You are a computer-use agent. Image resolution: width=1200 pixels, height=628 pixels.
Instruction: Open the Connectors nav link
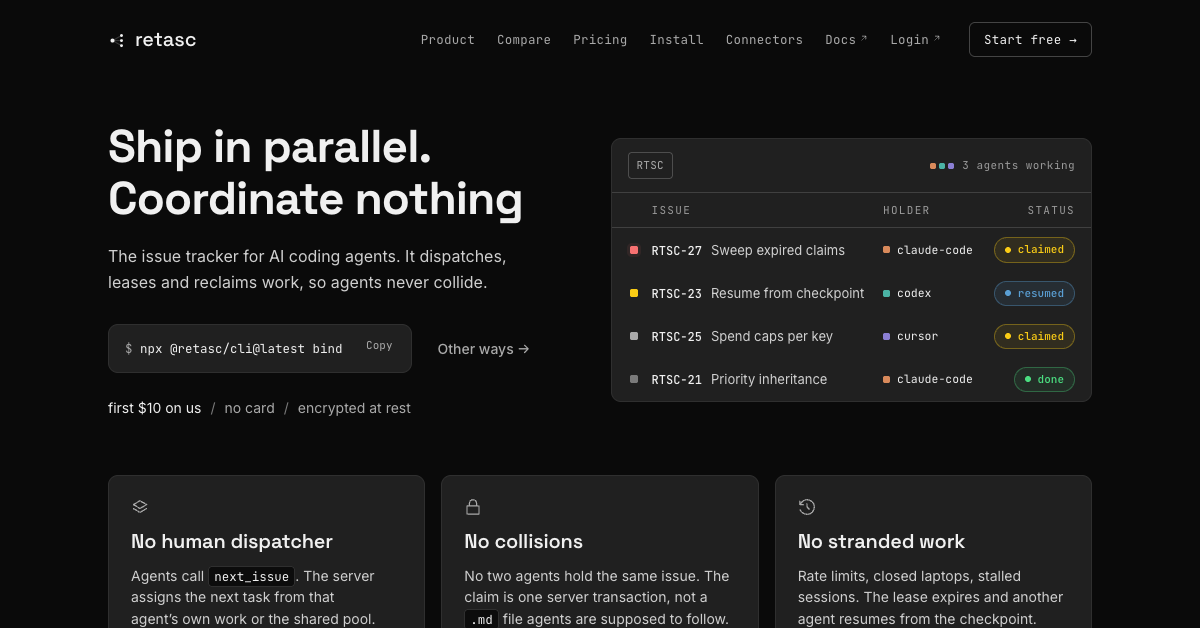click(764, 40)
